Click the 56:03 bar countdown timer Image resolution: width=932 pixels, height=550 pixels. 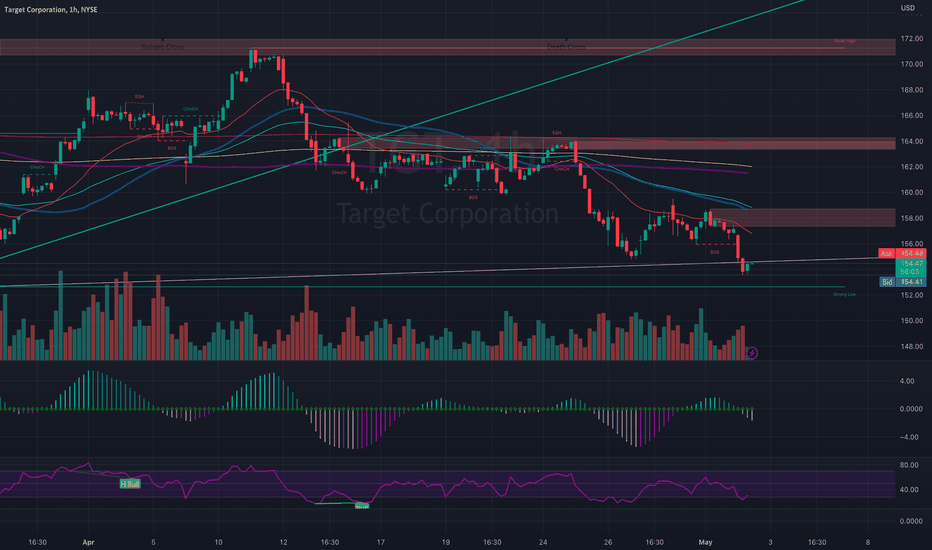click(911, 272)
